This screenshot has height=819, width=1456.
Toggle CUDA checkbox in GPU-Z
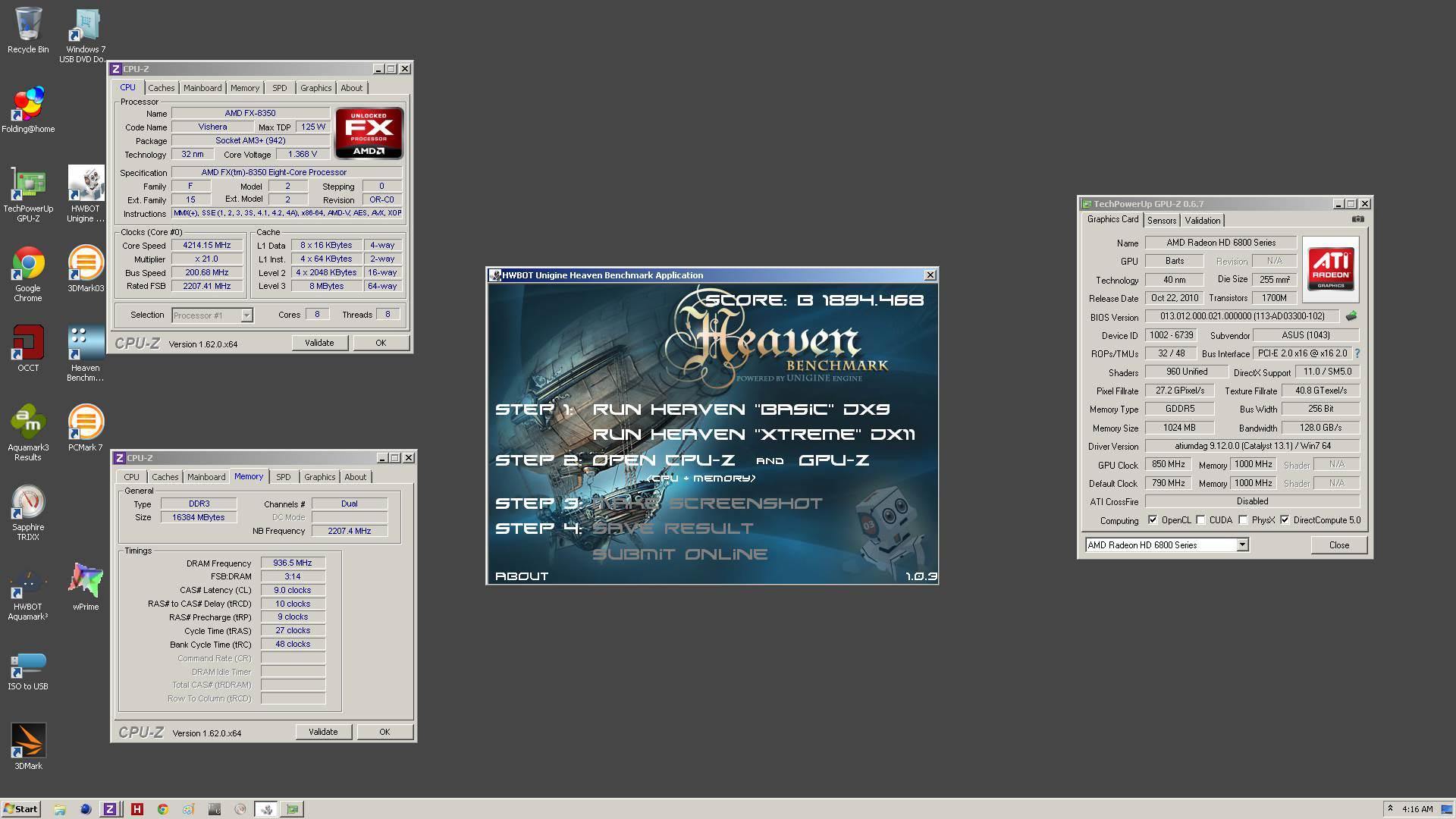tap(1200, 519)
